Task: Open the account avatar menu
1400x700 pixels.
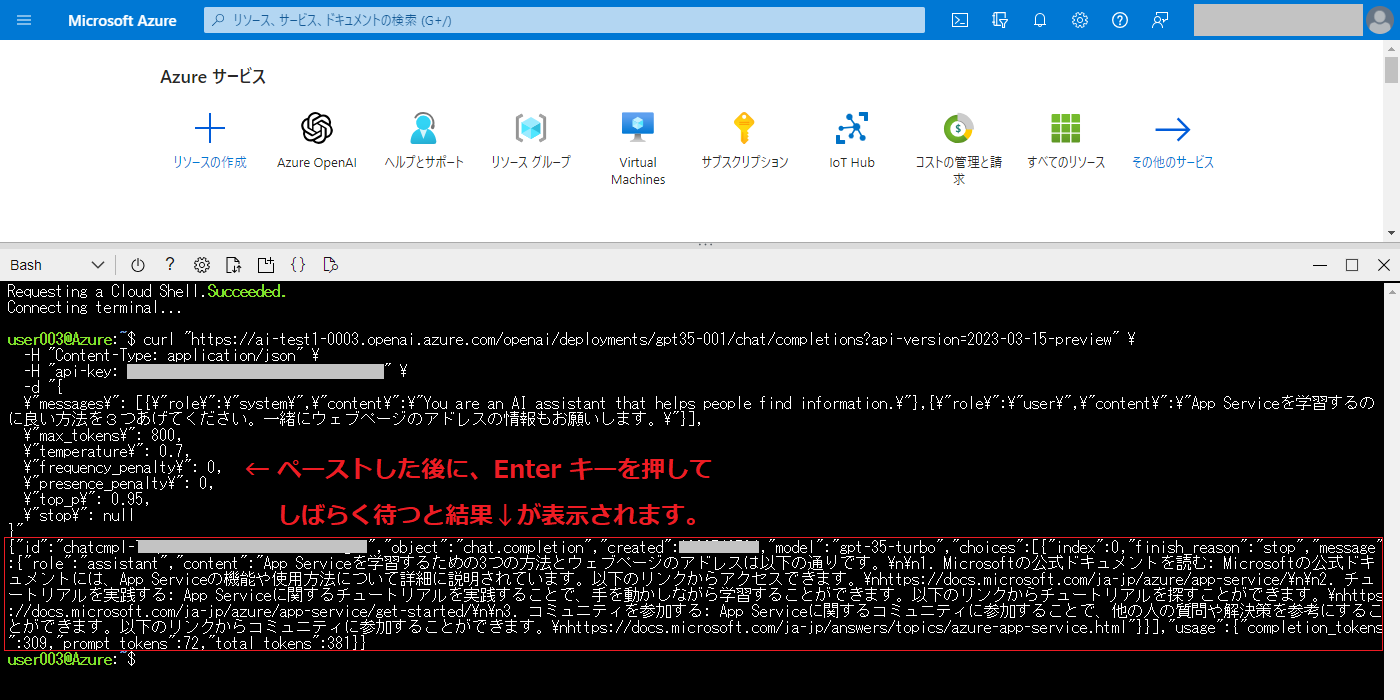Action: coord(1378,20)
